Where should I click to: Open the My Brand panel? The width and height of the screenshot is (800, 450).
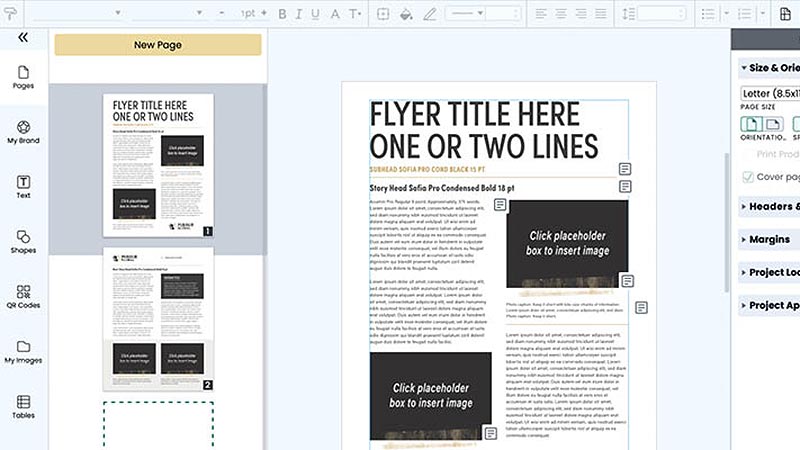(x=23, y=132)
